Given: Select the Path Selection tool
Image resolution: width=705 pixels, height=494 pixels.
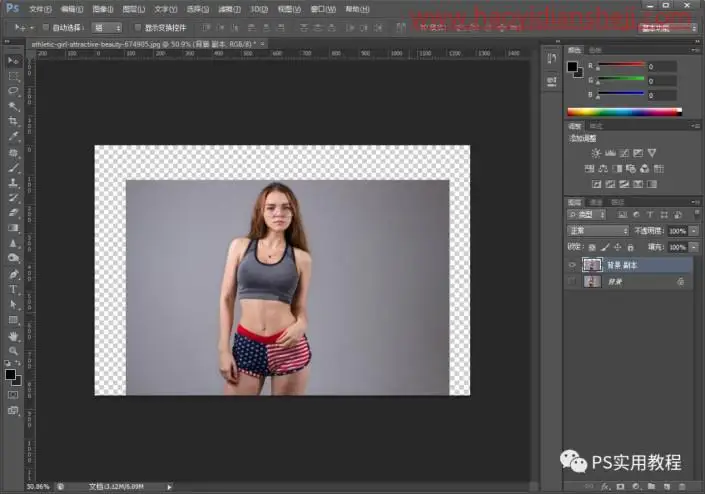Looking at the screenshot, I should coord(13,305).
